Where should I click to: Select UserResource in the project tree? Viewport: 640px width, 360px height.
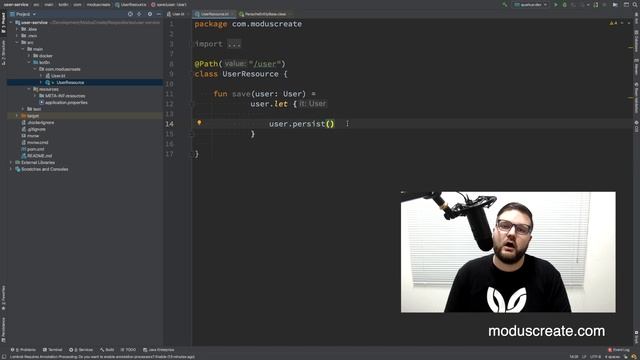pyautogui.click(x=70, y=82)
